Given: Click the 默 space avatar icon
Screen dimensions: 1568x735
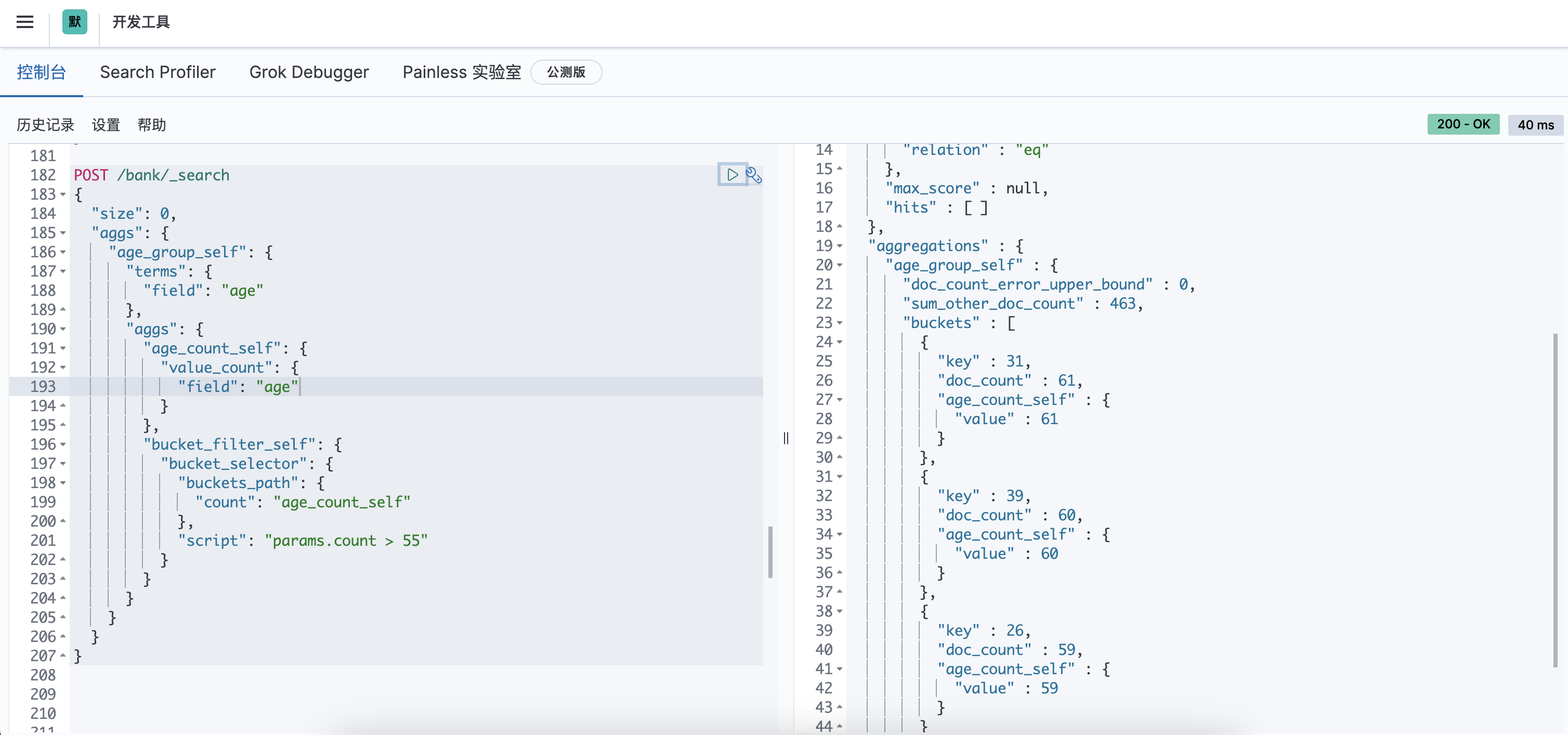Looking at the screenshot, I should pos(74,22).
